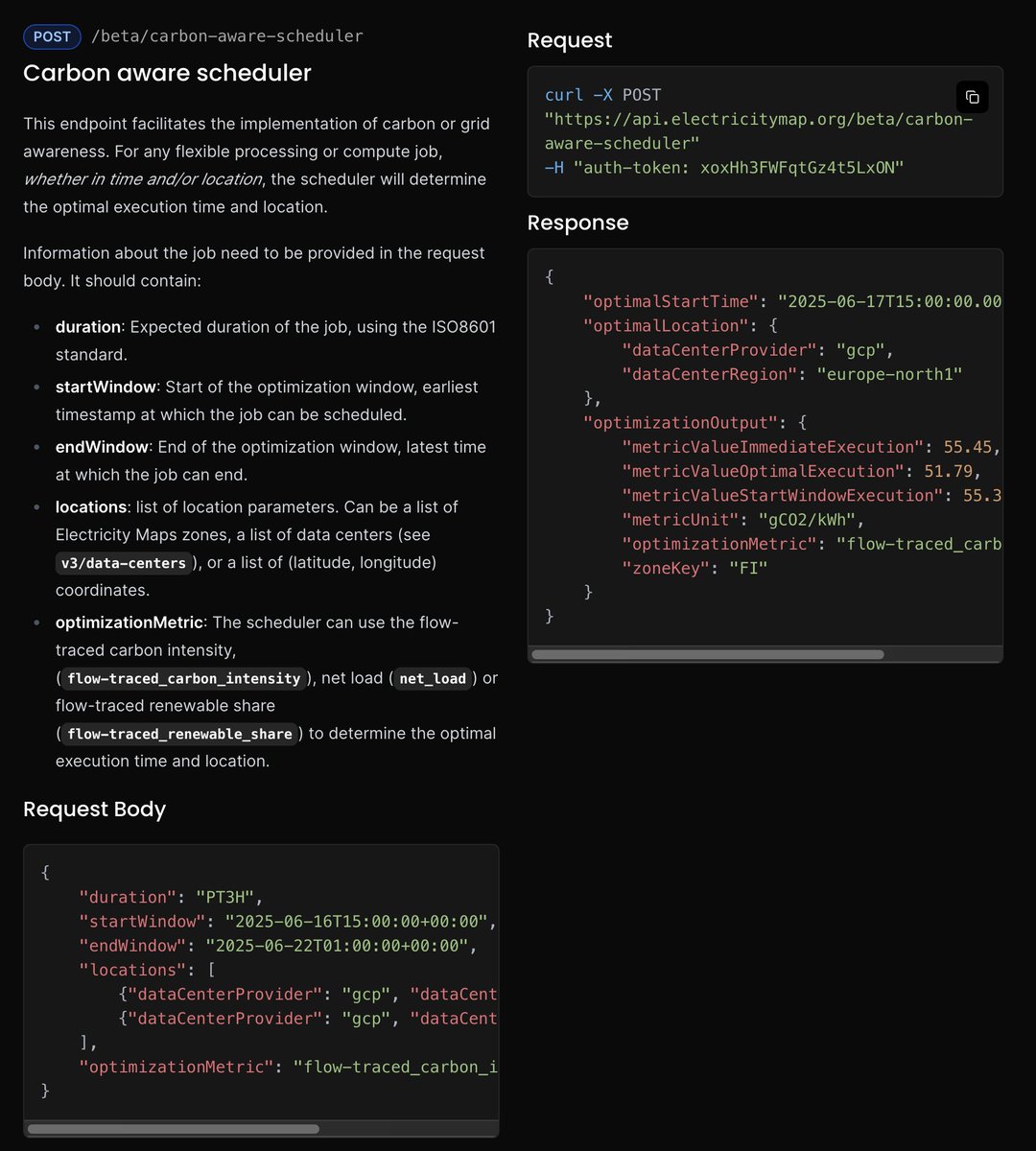Click the POST method badge
The width and height of the screenshot is (1036, 1151).
click(52, 36)
